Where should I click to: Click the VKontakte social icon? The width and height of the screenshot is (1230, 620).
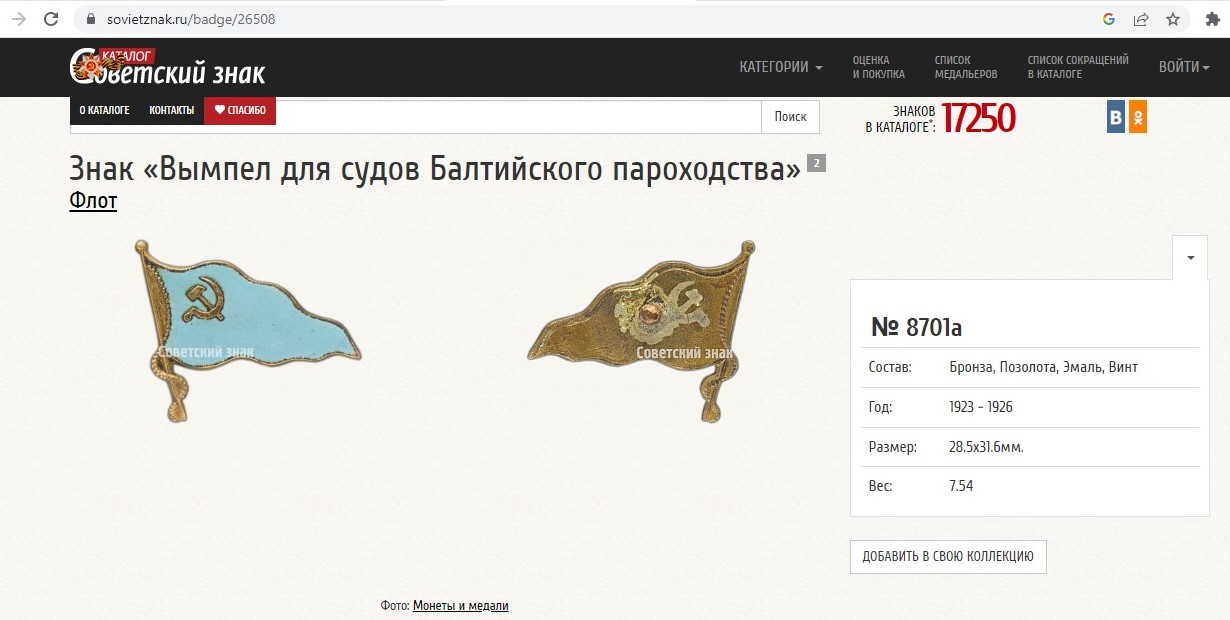pos(1116,117)
